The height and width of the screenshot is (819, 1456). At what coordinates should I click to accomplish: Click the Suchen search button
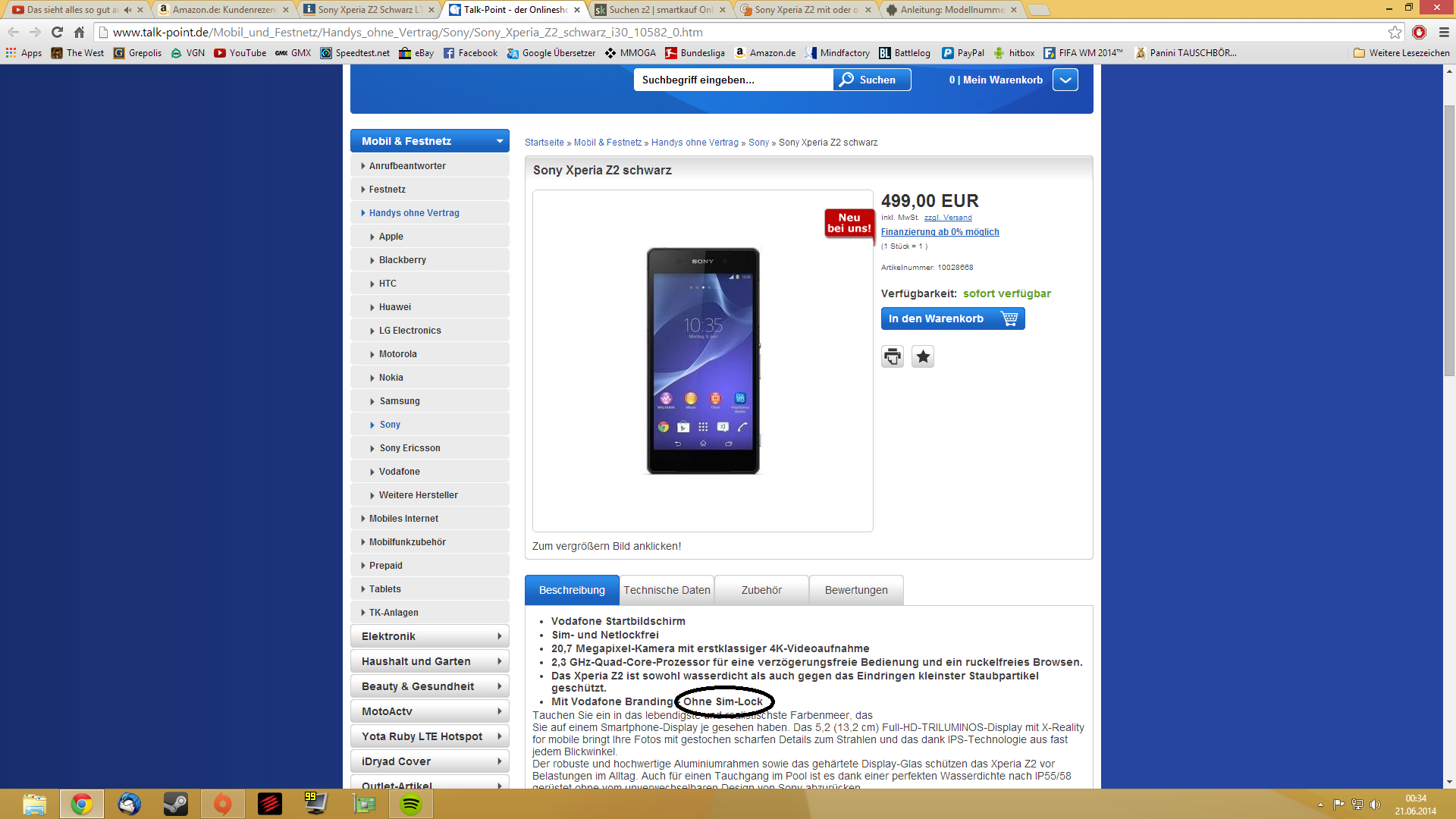[x=871, y=80]
